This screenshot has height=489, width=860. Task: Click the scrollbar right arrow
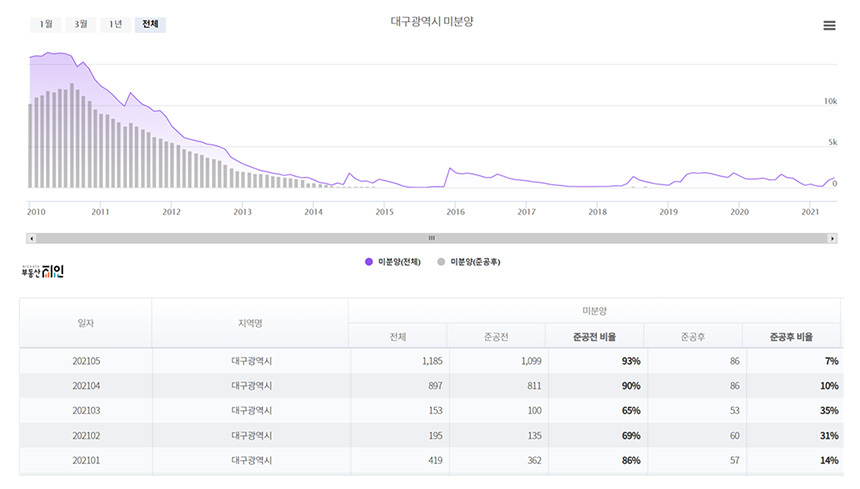(x=832, y=238)
